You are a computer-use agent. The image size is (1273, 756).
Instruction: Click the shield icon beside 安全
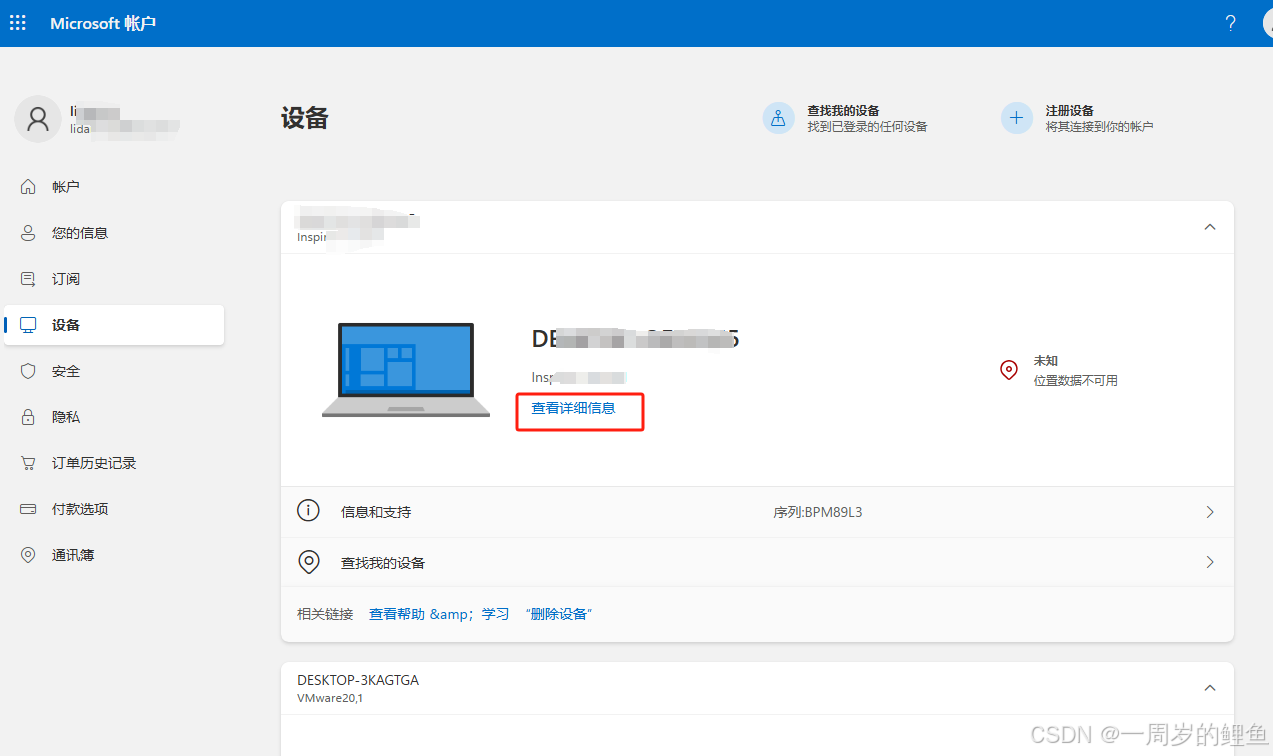[28, 371]
